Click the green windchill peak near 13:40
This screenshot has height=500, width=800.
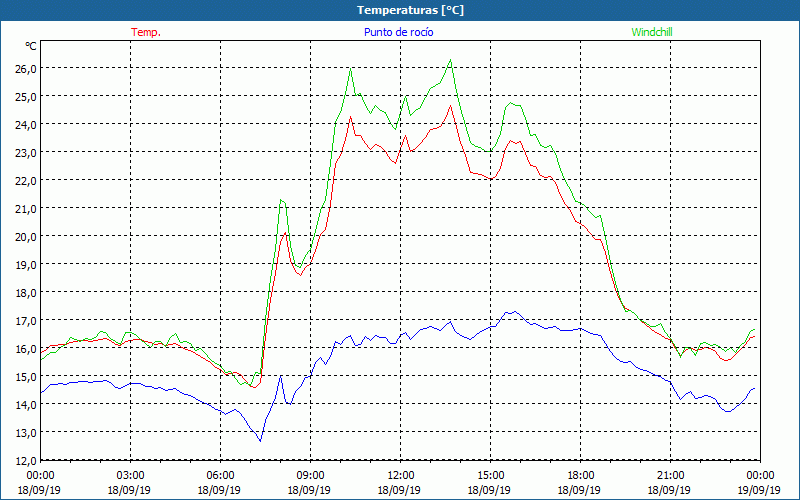click(x=450, y=60)
